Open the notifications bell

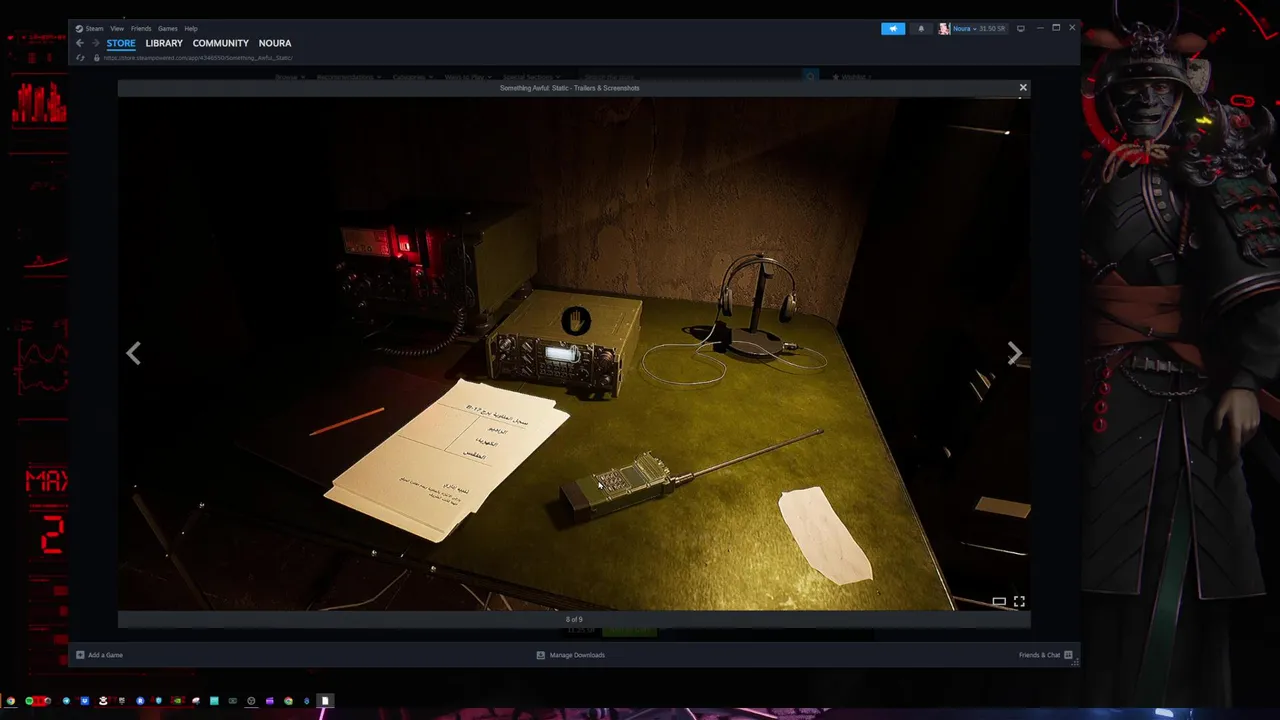[x=921, y=28]
